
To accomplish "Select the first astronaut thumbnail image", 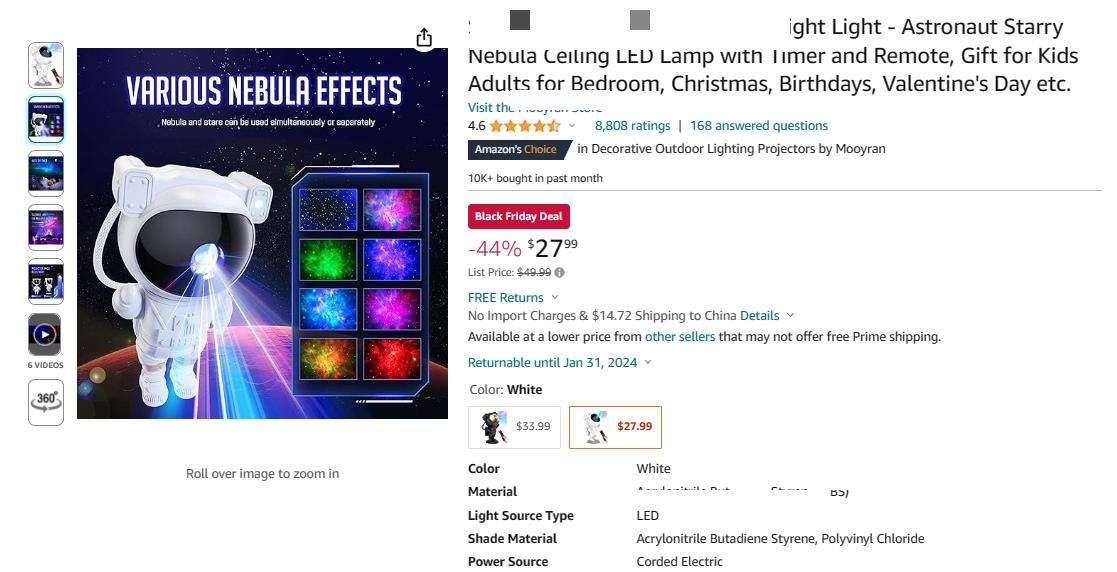I will (x=46, y=65).
